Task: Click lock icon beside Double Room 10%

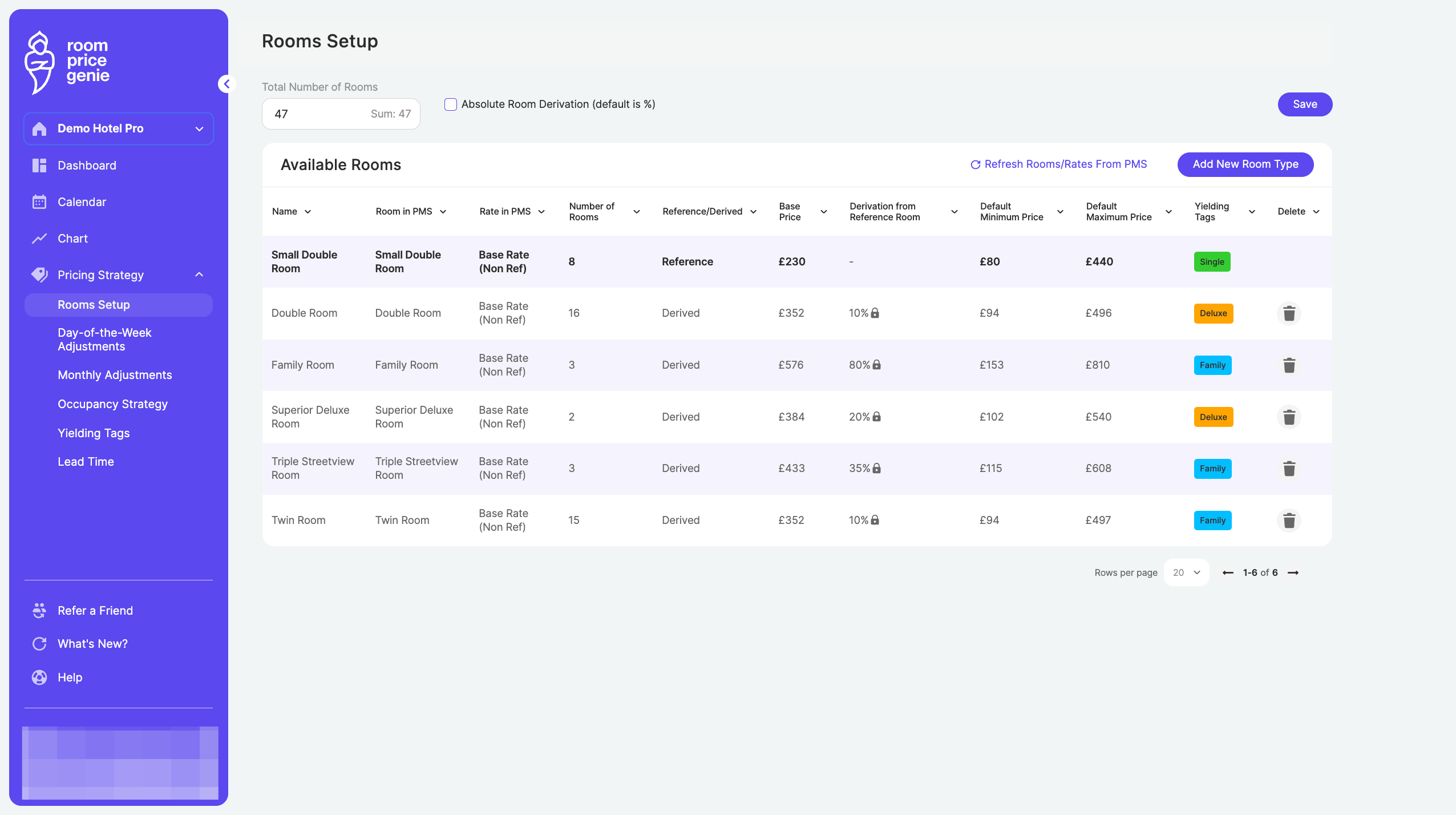Action: (x=875, y=313)
